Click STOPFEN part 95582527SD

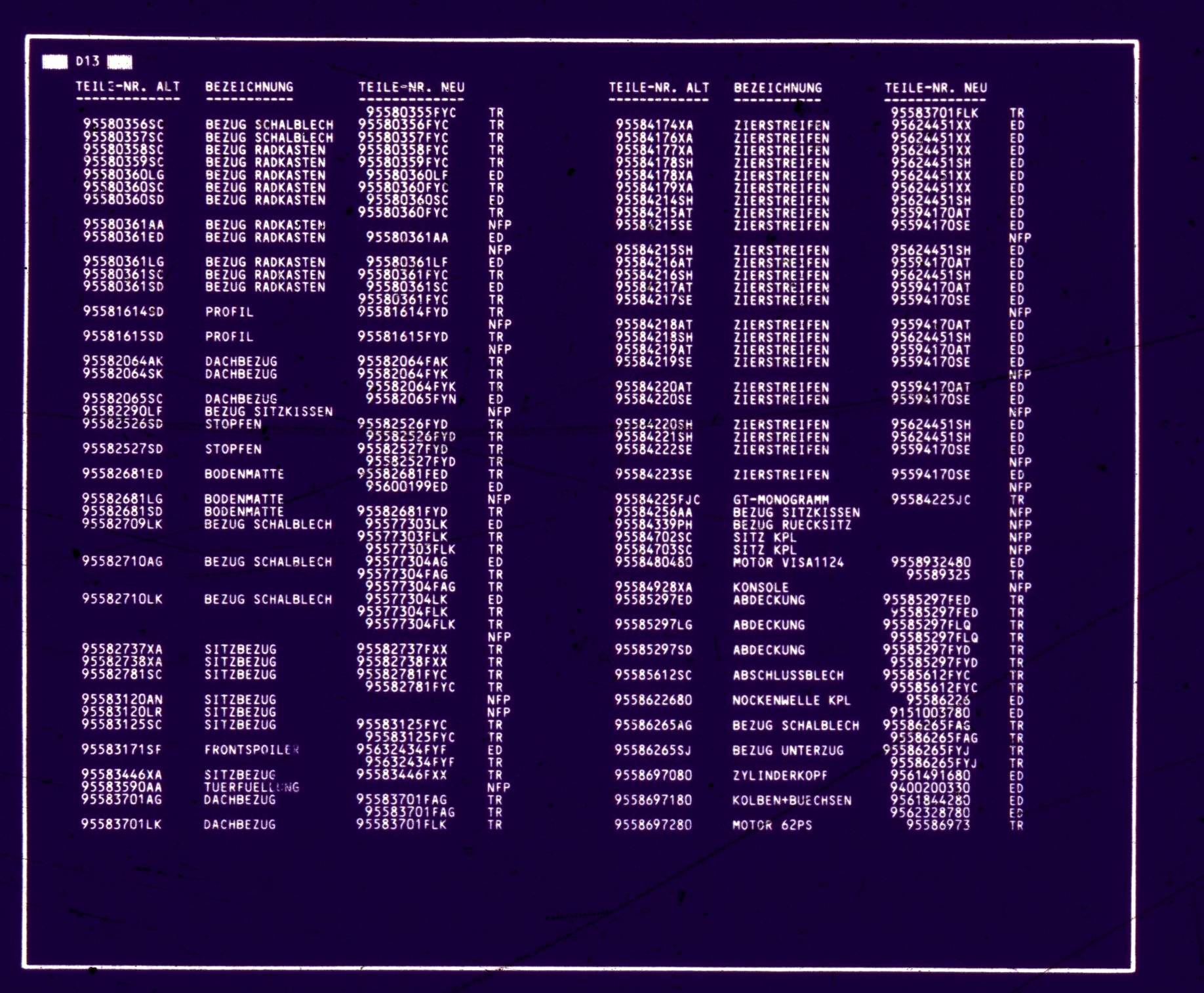123,449
